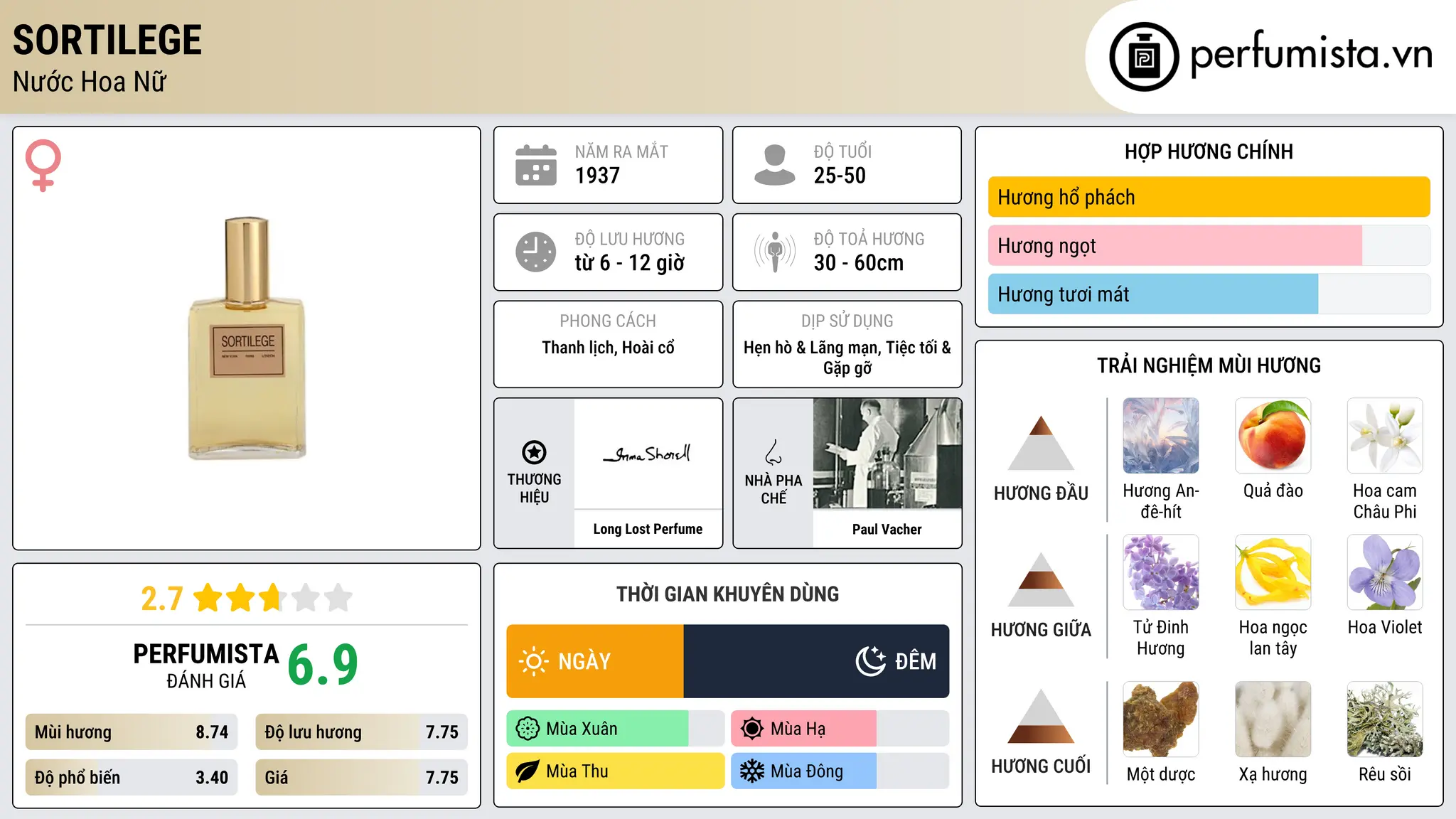The image size is (1456, 819).
Task: Click the sillage value 30 - 60cm
Action: (x=859, y=263)
